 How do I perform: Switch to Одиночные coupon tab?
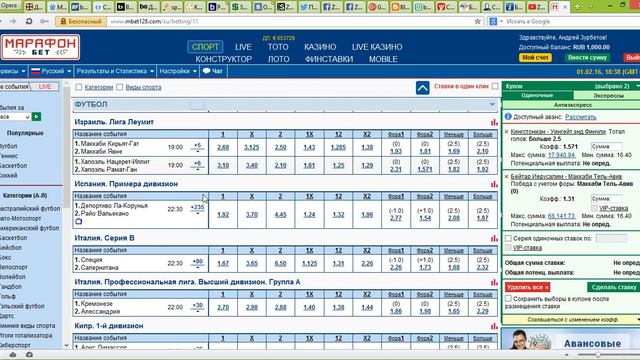[537, 96]
